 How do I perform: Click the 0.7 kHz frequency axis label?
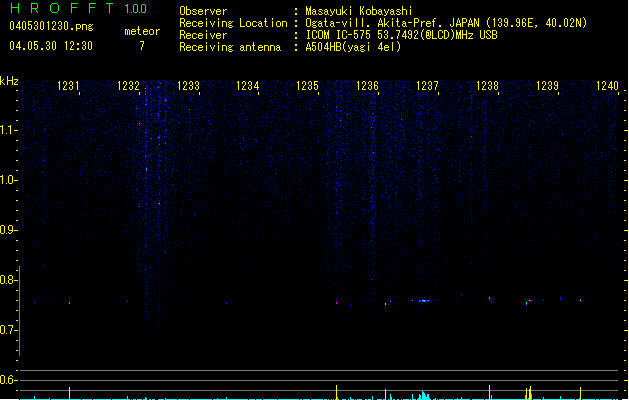click(8, 330)
